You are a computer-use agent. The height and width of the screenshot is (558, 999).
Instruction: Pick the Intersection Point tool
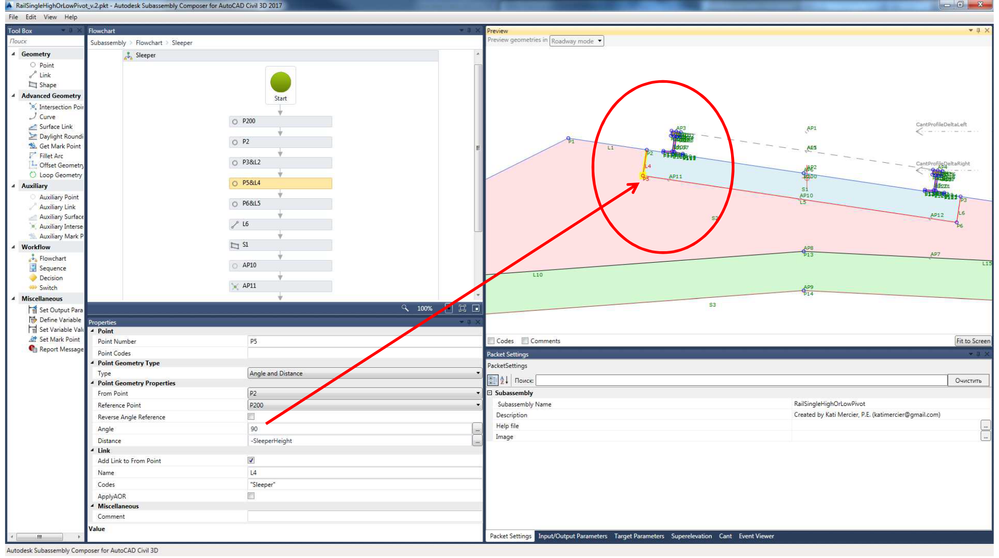click(x=55, y=107)
